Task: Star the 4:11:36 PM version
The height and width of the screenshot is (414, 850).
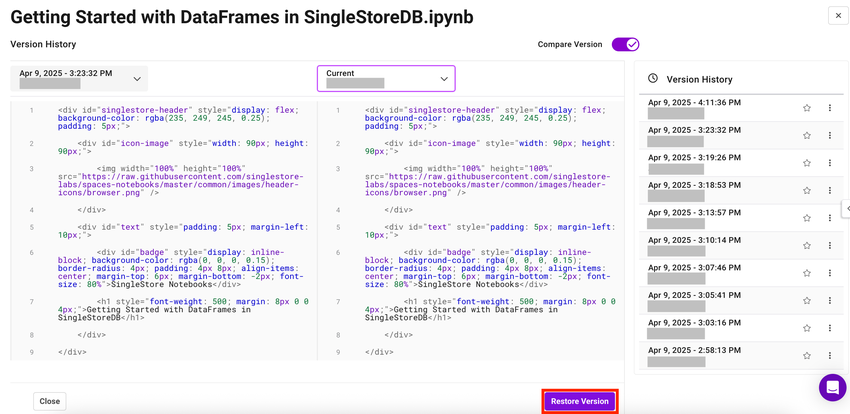Action: pyautogui.click(x=807, y=108)
